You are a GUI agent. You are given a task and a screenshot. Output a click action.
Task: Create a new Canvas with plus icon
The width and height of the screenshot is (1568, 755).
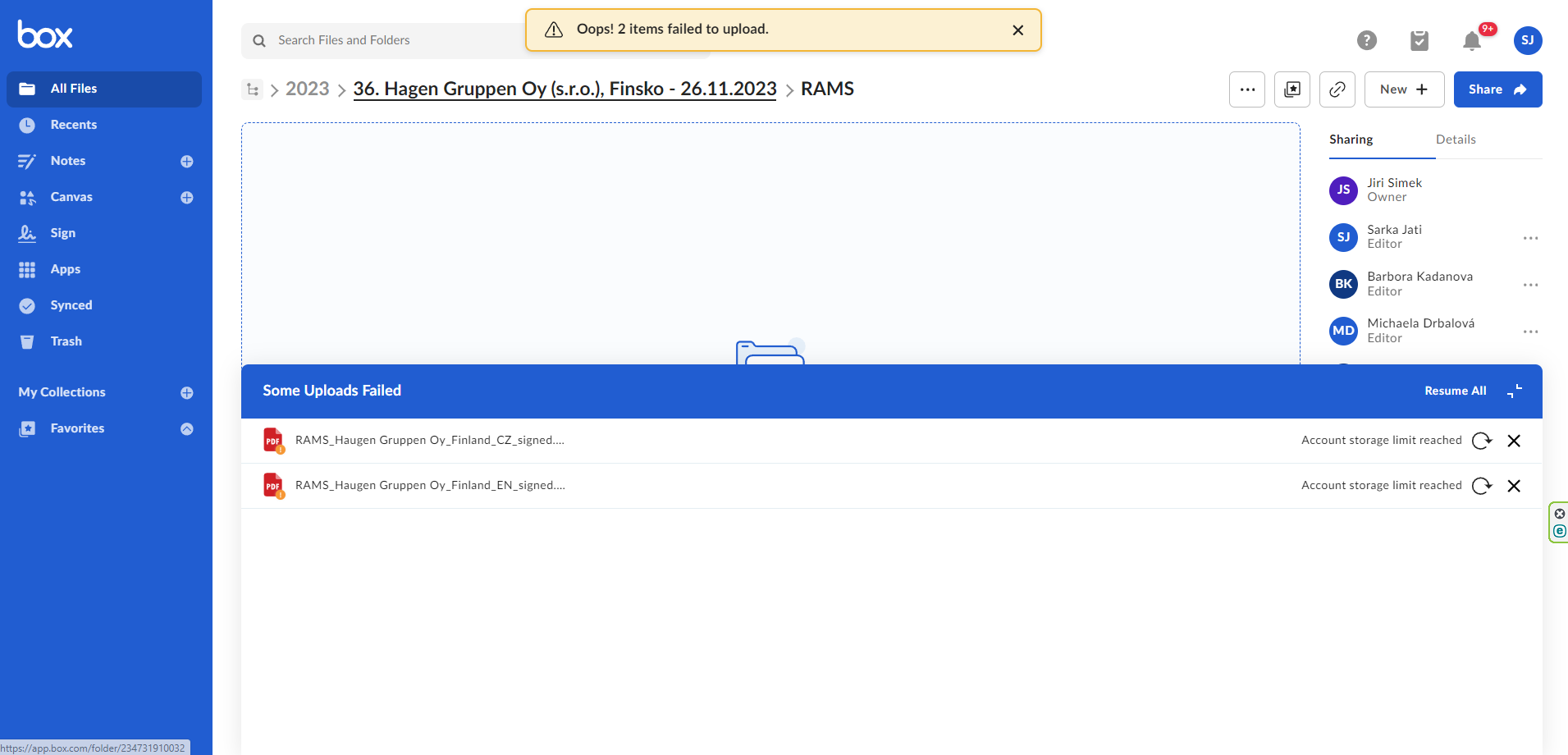click(187, 198)
